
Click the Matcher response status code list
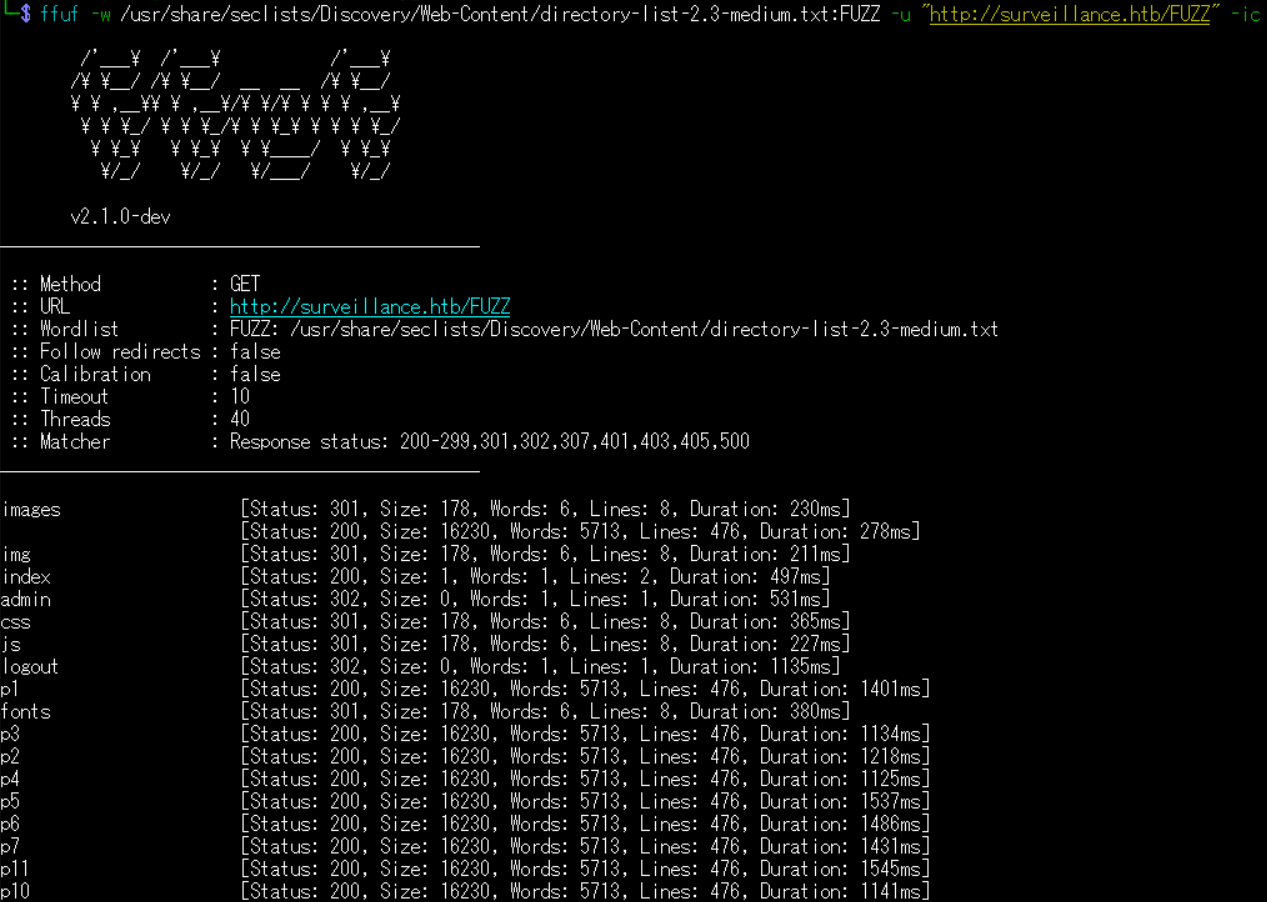(x=489, y=442)
